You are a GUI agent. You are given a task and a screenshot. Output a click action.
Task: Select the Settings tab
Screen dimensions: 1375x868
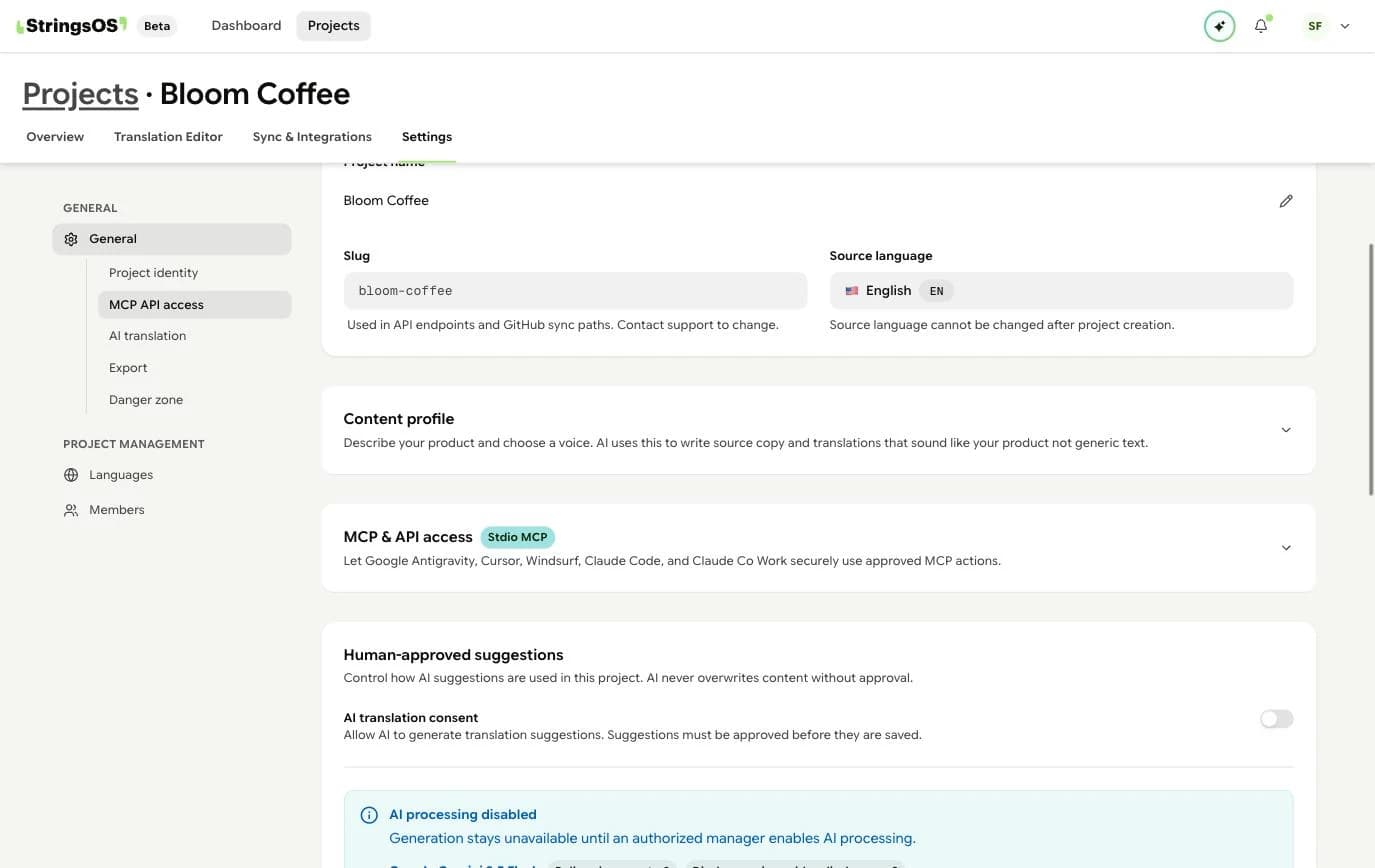427,137
